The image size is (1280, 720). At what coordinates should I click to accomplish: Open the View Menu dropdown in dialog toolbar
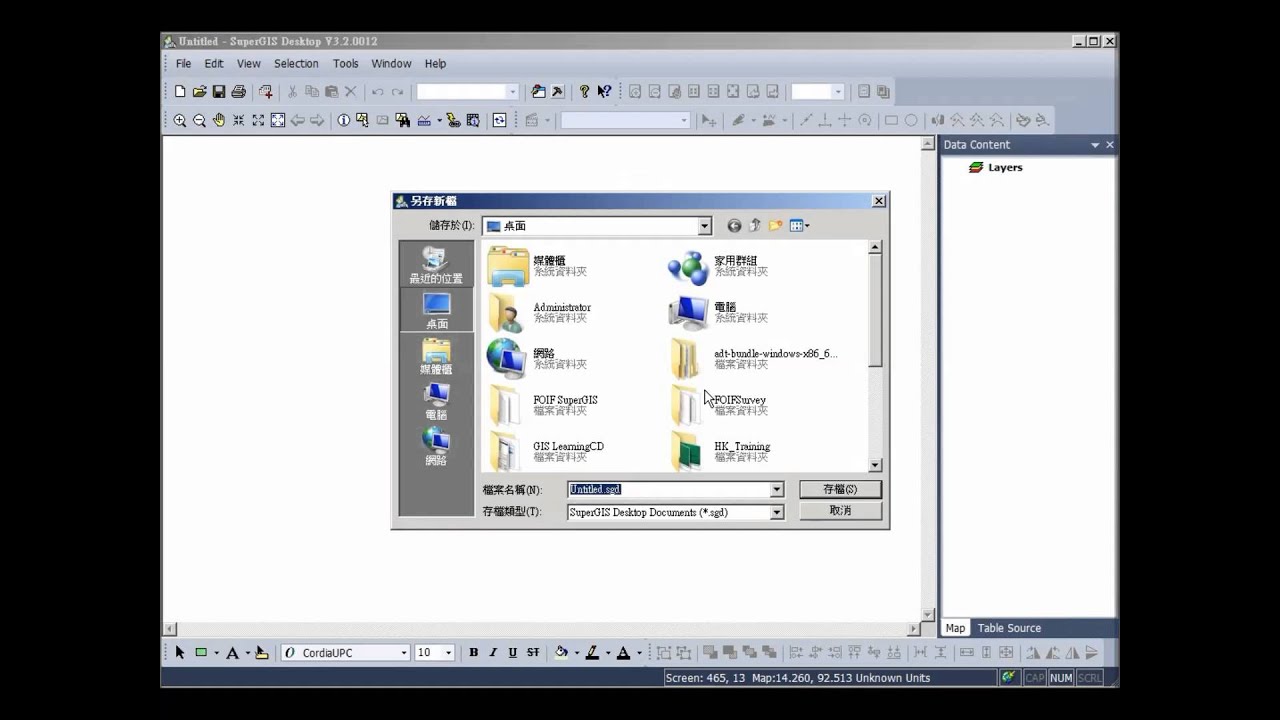click(x=799, y=226)
